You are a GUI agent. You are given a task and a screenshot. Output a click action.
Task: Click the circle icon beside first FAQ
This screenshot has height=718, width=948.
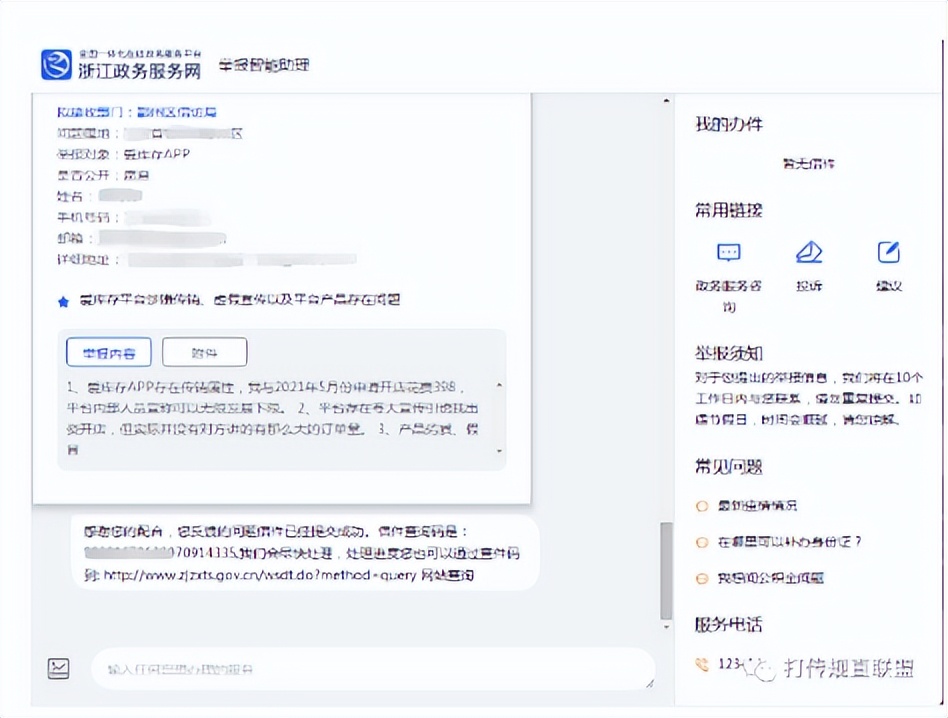click(x=702, y=506)
